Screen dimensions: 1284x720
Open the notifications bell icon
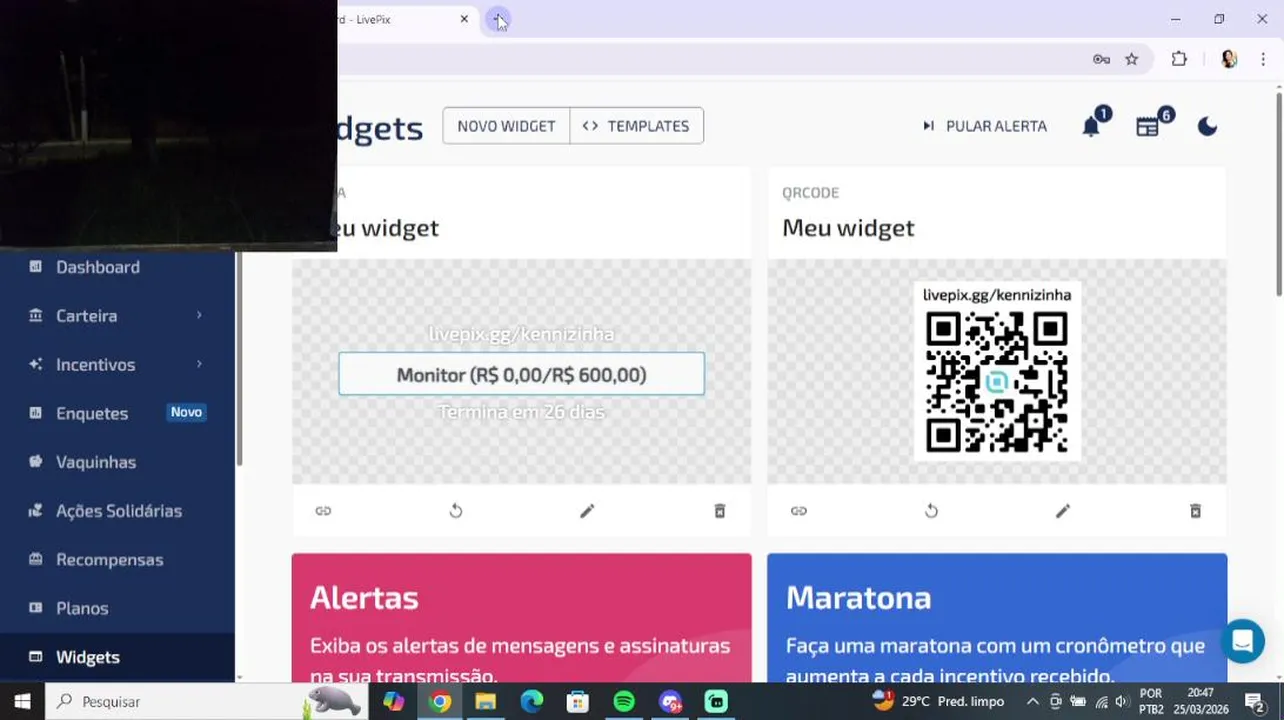click(1091, 126)
